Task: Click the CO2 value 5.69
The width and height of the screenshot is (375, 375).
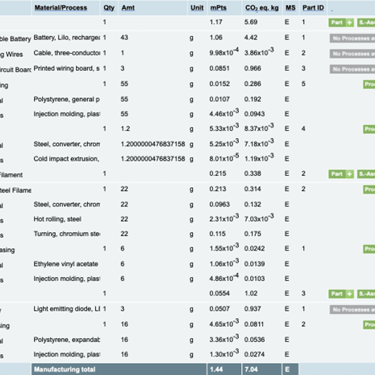Action: (251, 22)
